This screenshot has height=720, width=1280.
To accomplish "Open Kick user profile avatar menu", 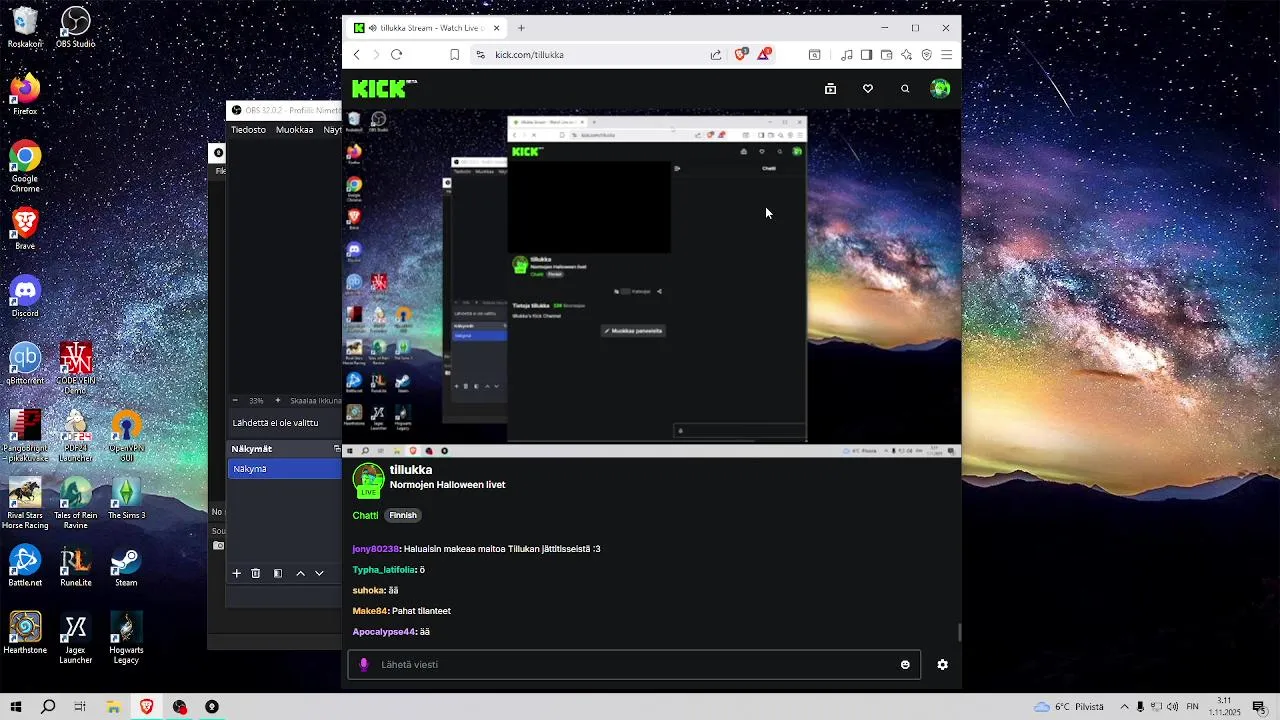I will coord(940,89).
